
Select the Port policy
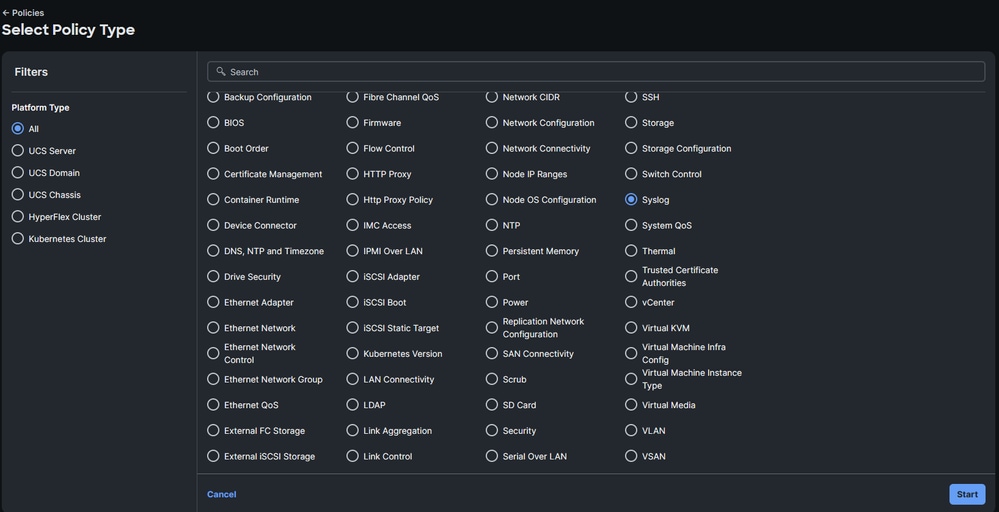coord(492,276)
